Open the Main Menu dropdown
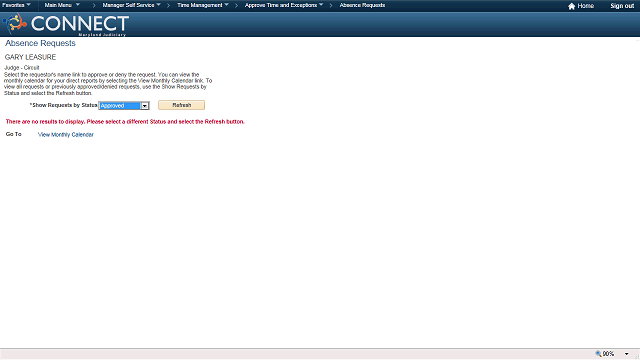 62,5
